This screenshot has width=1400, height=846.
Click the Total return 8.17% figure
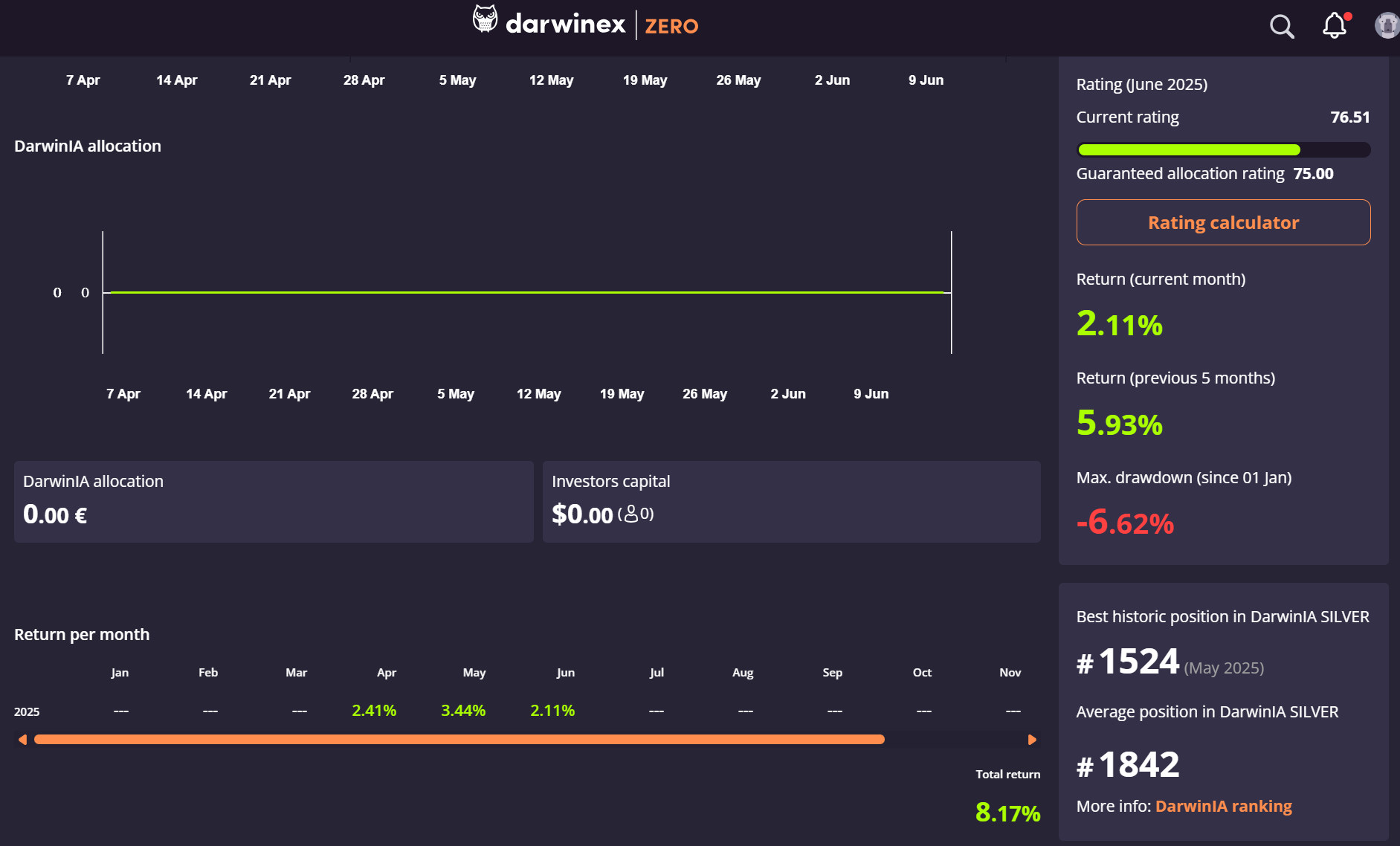coord(1007,813)
